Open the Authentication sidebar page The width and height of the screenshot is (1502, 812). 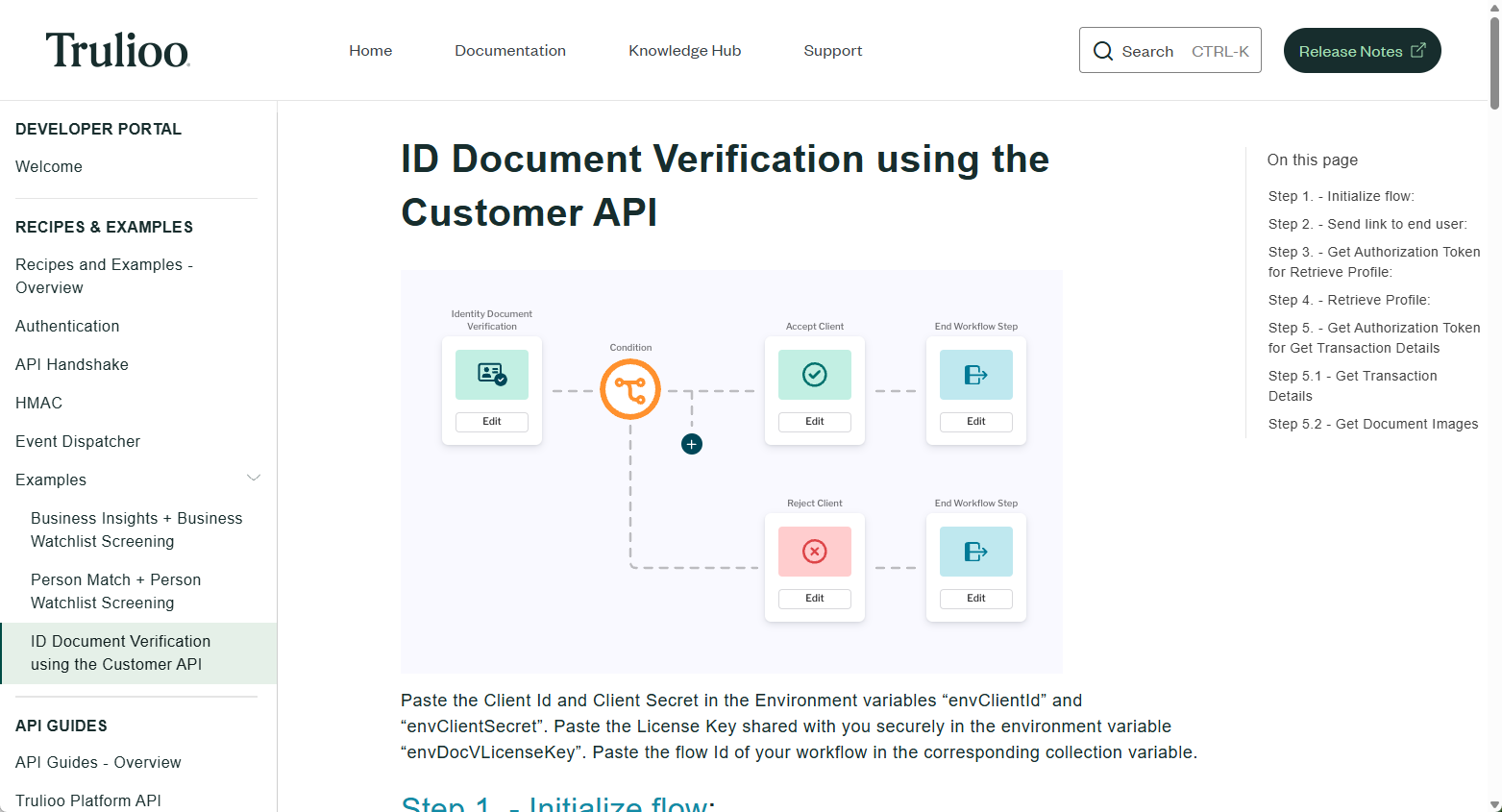click(67, 327)
